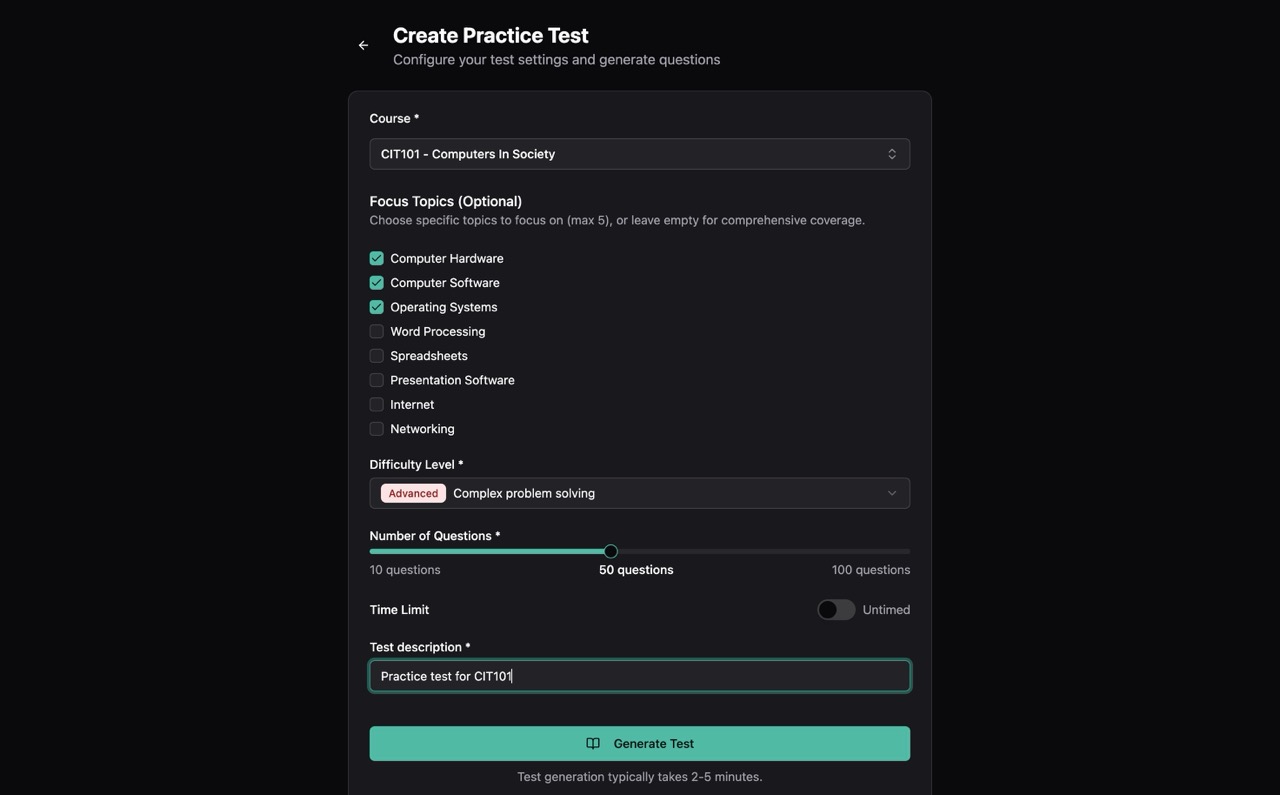Check the Spreadsheets topic
The image size is (1280, 795).
click(376, 355)
